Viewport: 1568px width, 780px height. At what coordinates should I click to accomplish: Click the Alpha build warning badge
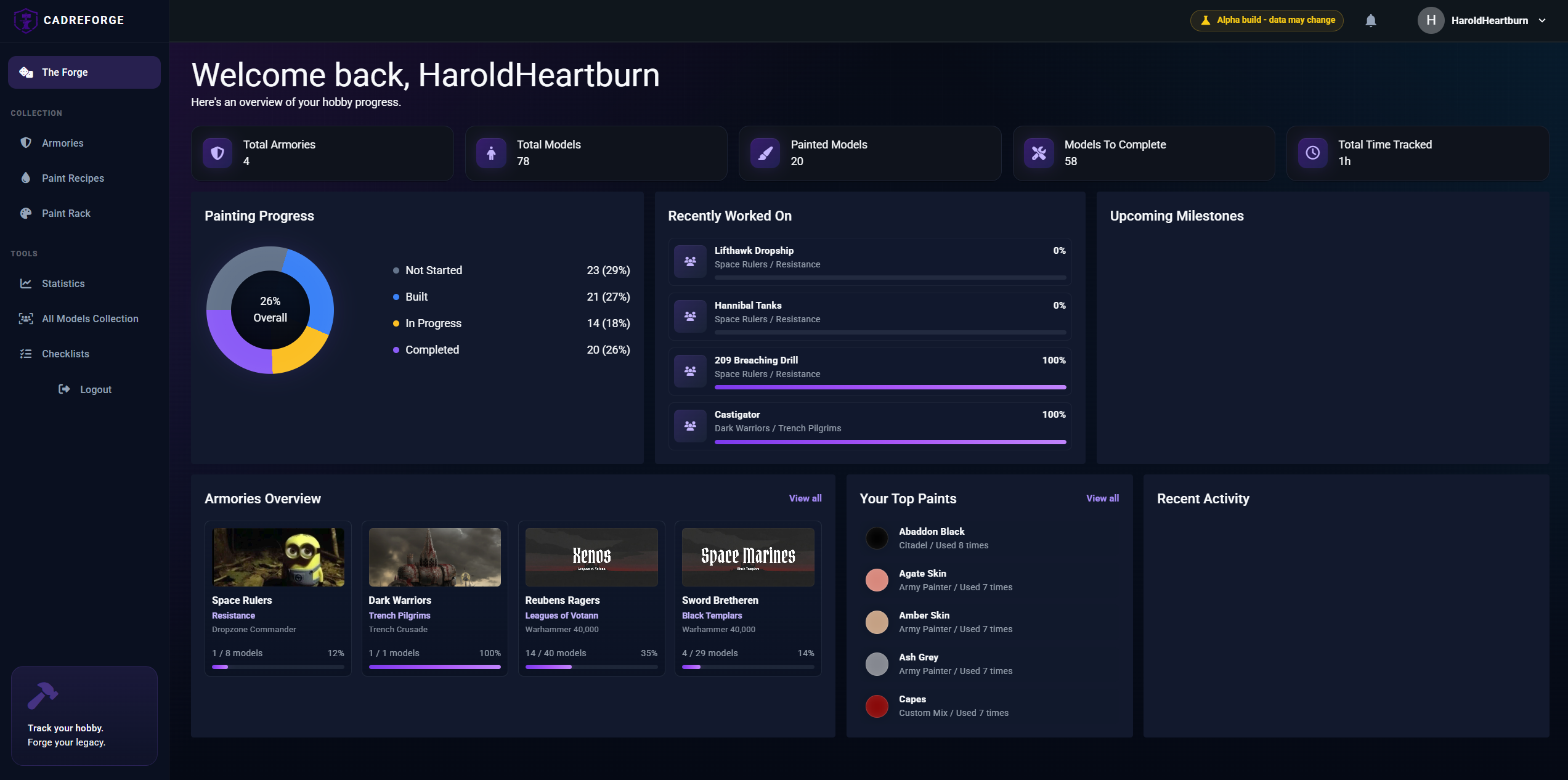pyautogui.click(x=1267, y=20)
